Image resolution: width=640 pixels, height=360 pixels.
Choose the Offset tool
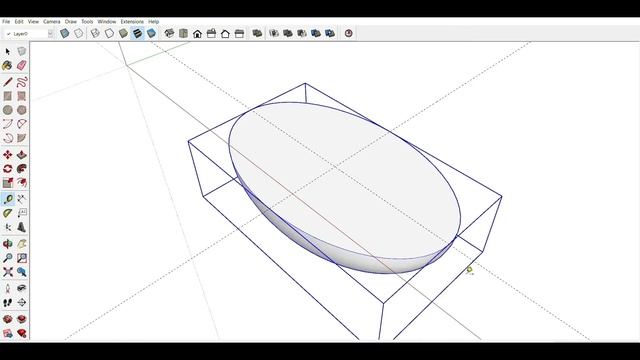point(22,182)
